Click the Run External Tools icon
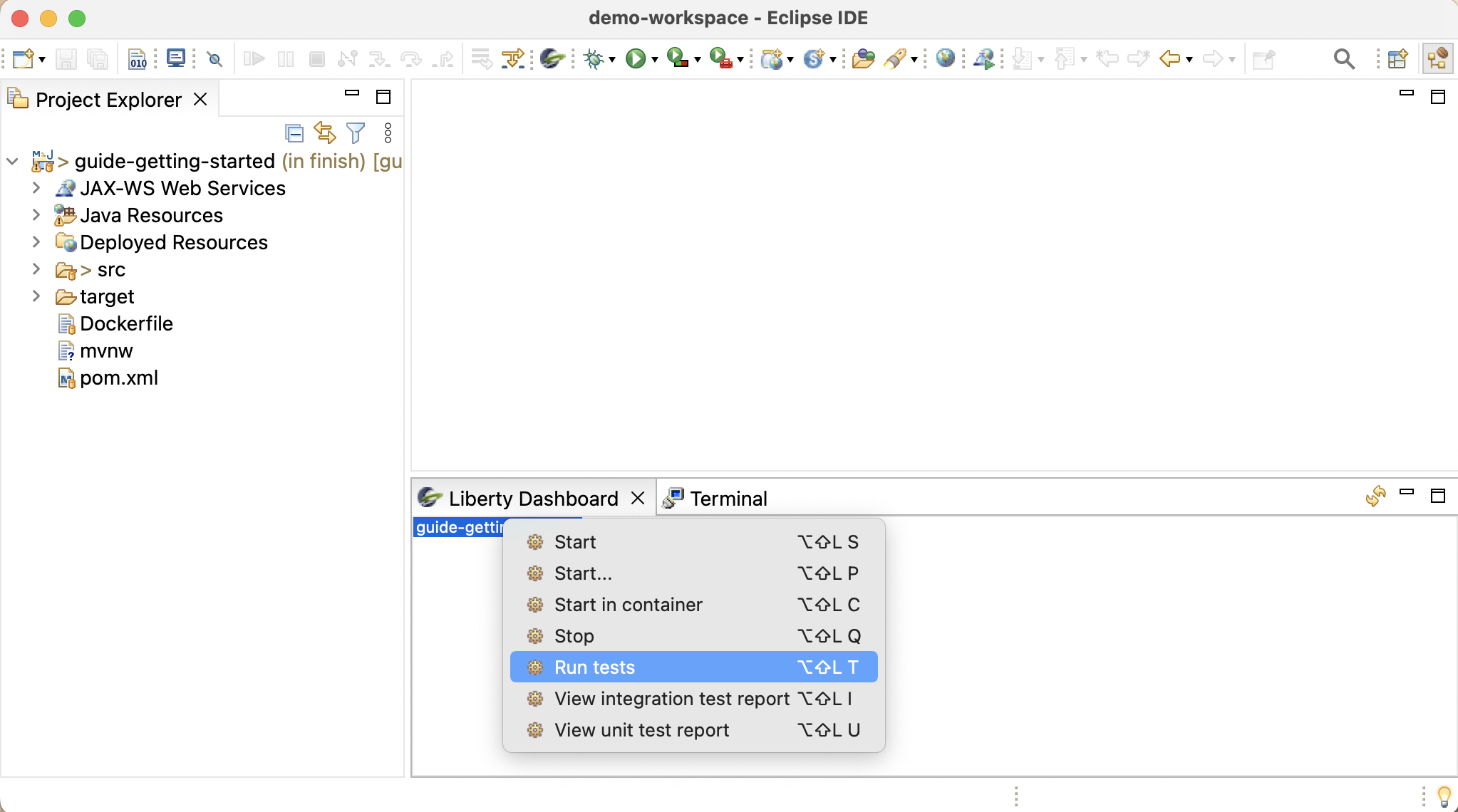The width and height of the screenshot is (1458, 812). point(721,58)
